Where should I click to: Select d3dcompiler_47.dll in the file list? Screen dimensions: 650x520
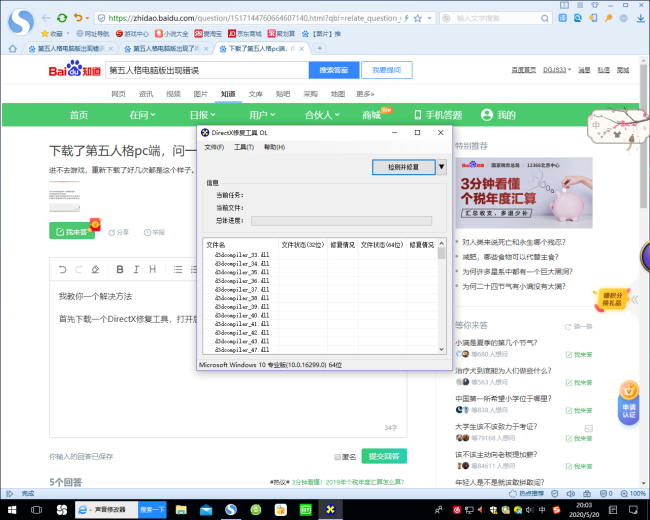(242, 350)
